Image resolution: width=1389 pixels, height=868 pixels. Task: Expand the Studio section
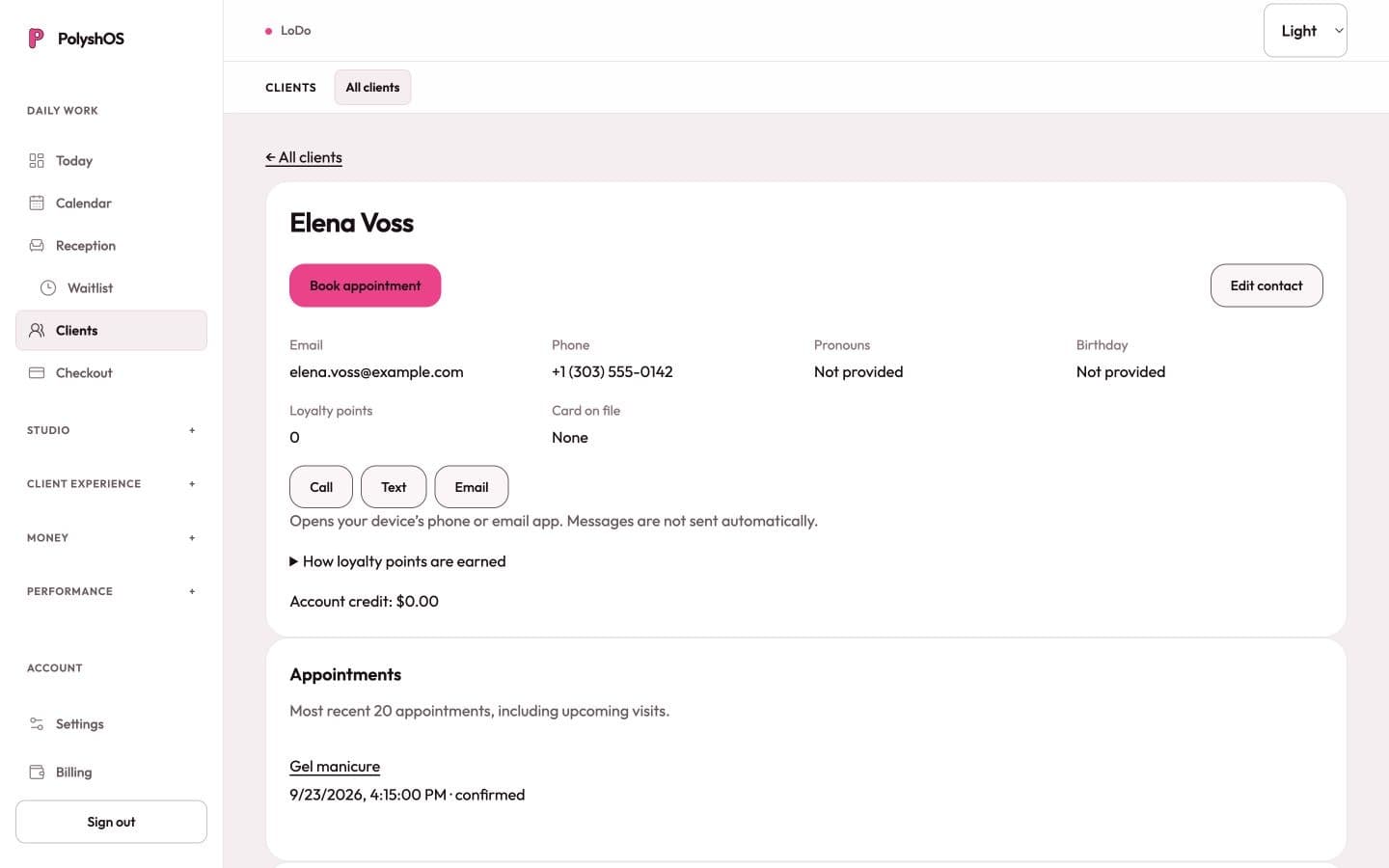(x=111, y=430)
